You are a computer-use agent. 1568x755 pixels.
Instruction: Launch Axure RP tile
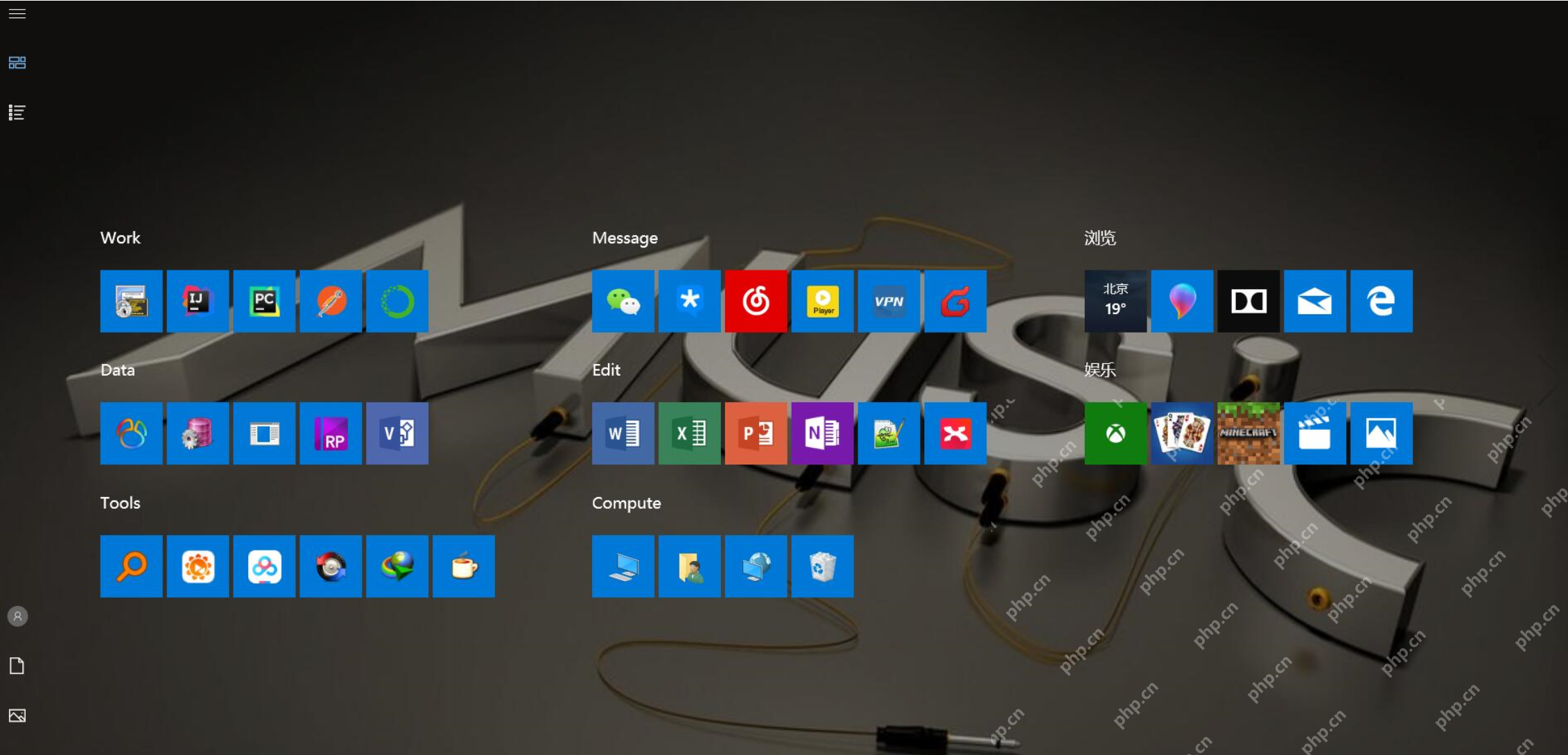tap(331, 433)
